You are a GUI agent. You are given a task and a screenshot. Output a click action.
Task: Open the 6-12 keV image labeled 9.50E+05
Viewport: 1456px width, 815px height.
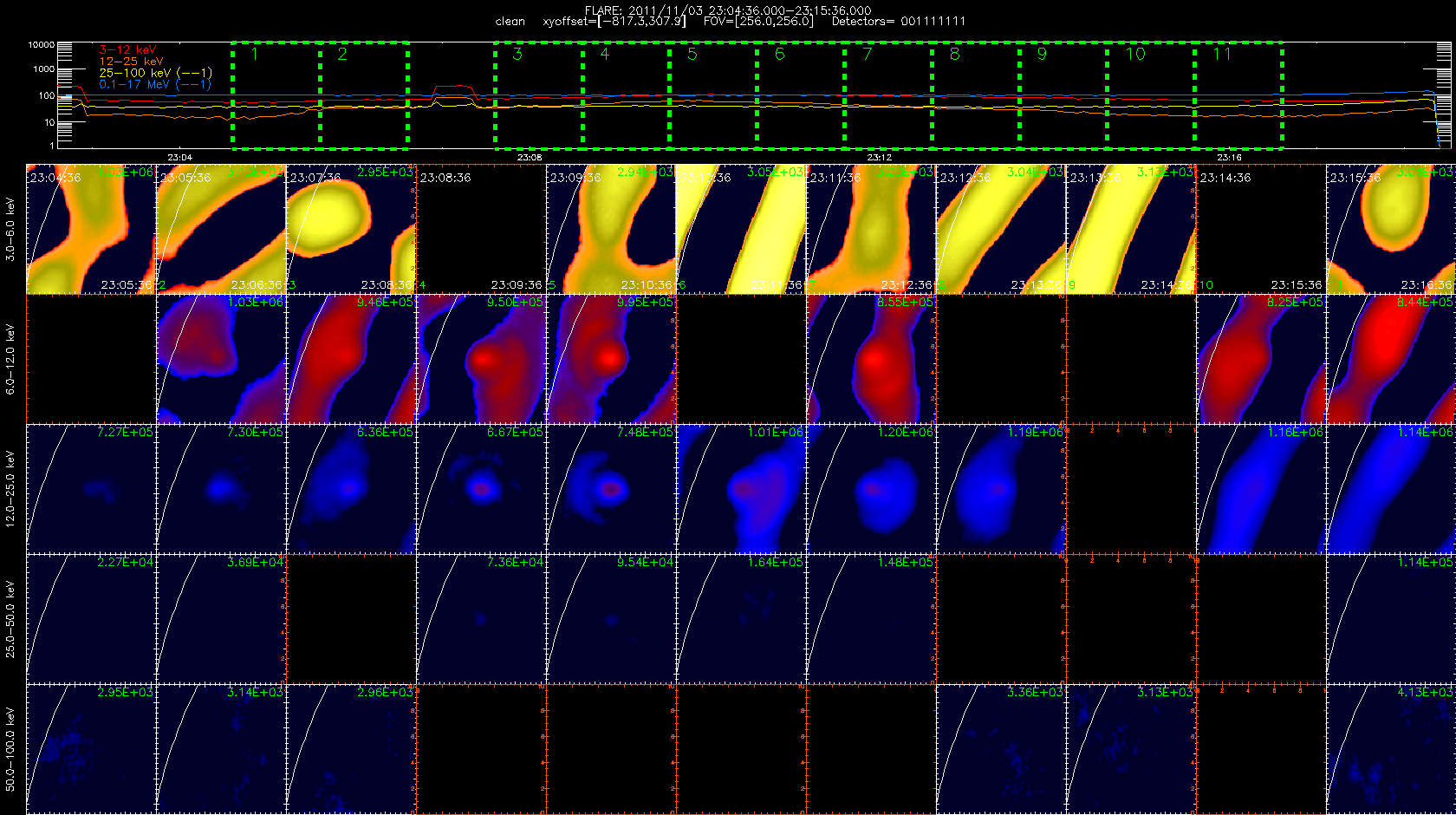pyautogui.click(x=481, y=359)
